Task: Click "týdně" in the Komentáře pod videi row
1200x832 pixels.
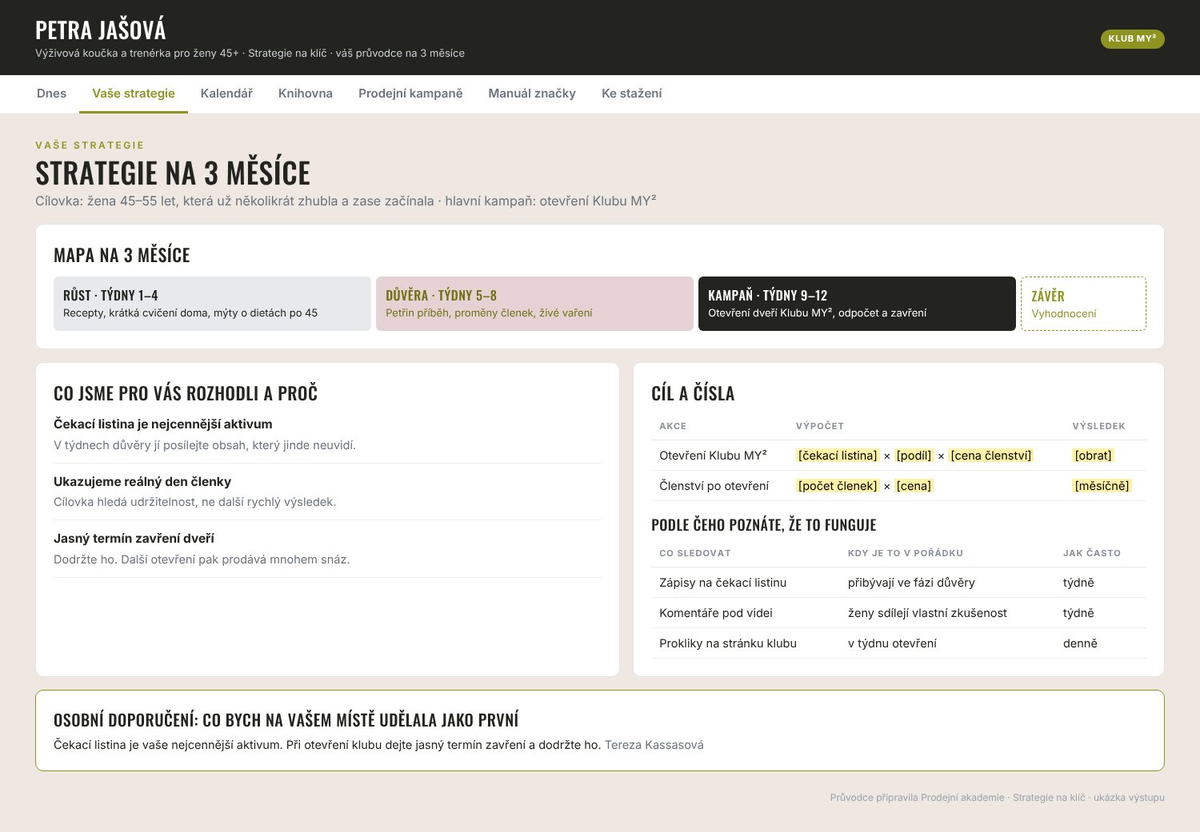Action: point(1079,613)
